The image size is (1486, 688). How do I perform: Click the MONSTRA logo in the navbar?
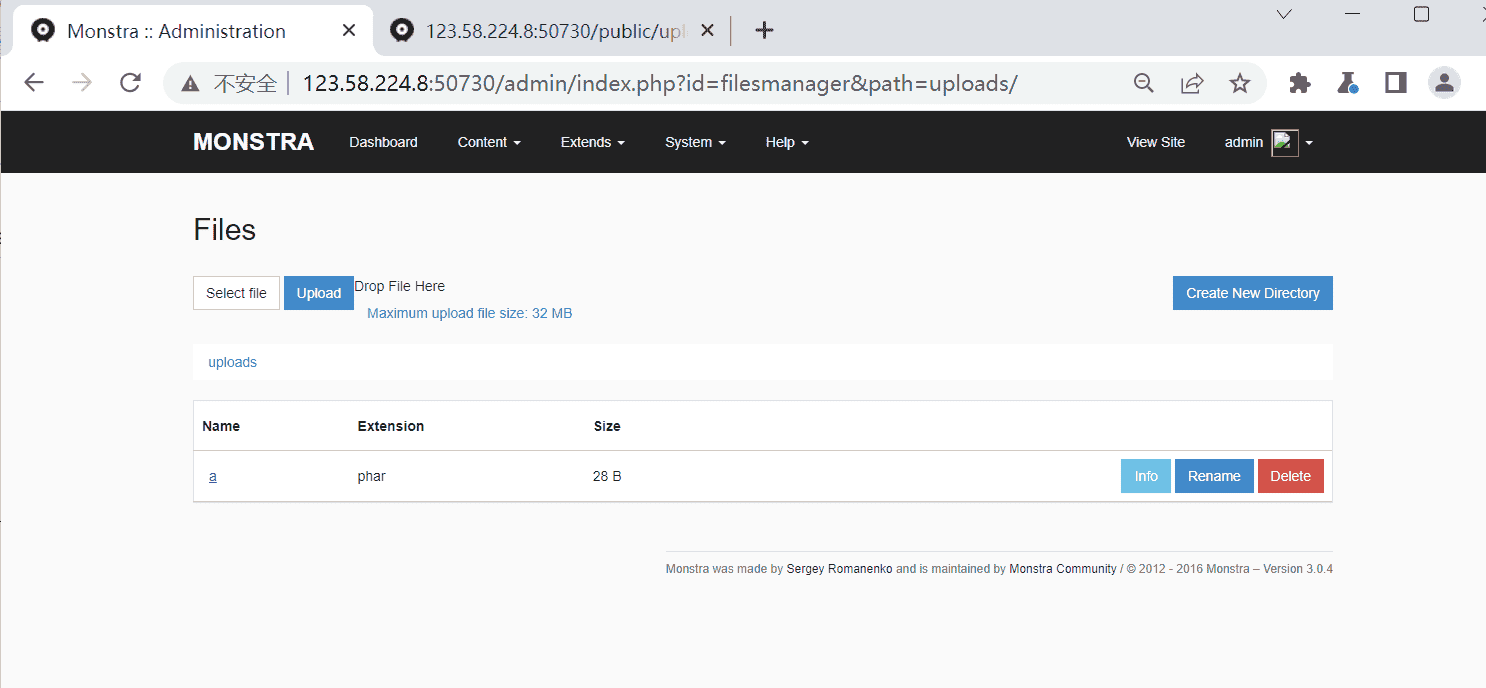[x=253, y=141]
